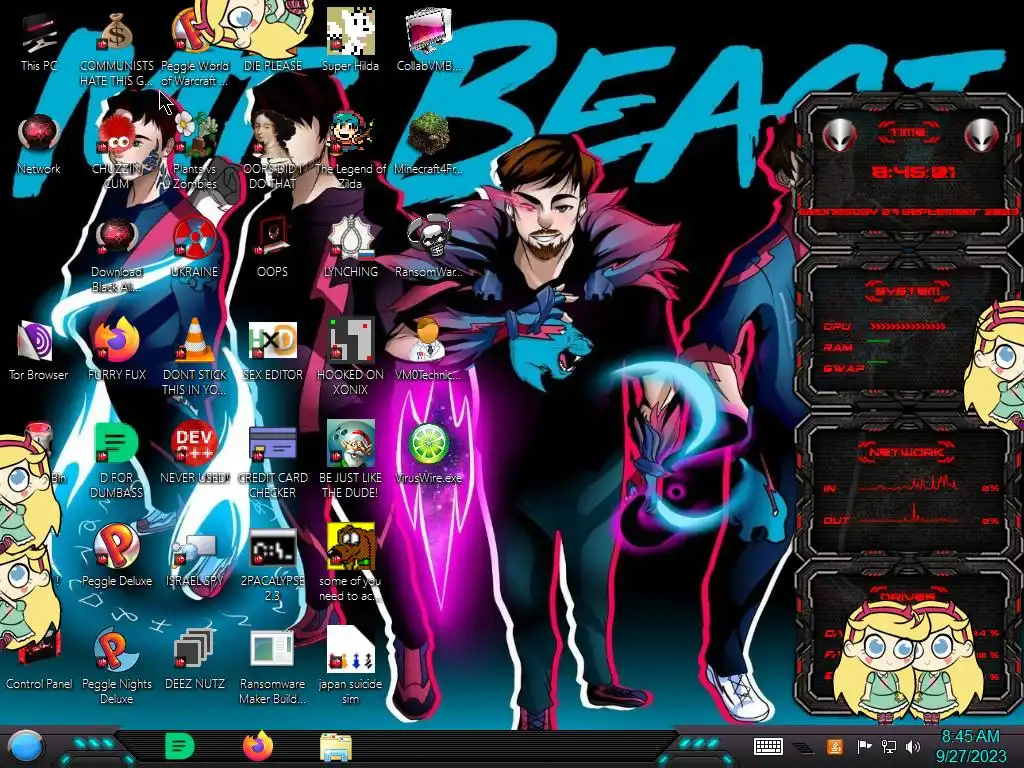The image size is (1024, 768).
Task: Select the Download Black Al shortcut
Action: pyautogui.click(x=116, y=255)
